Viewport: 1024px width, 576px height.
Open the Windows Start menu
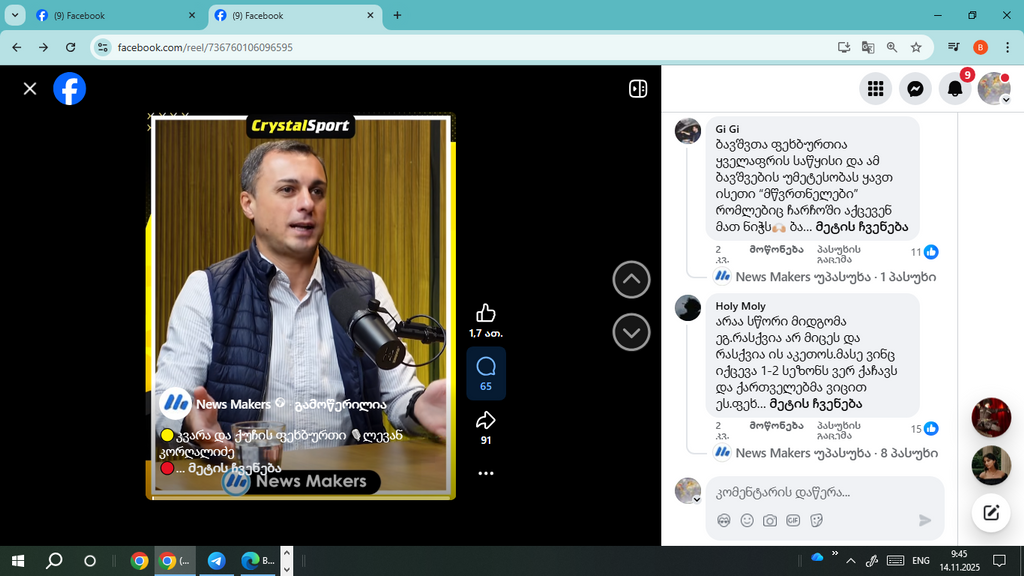coord(18,560)
